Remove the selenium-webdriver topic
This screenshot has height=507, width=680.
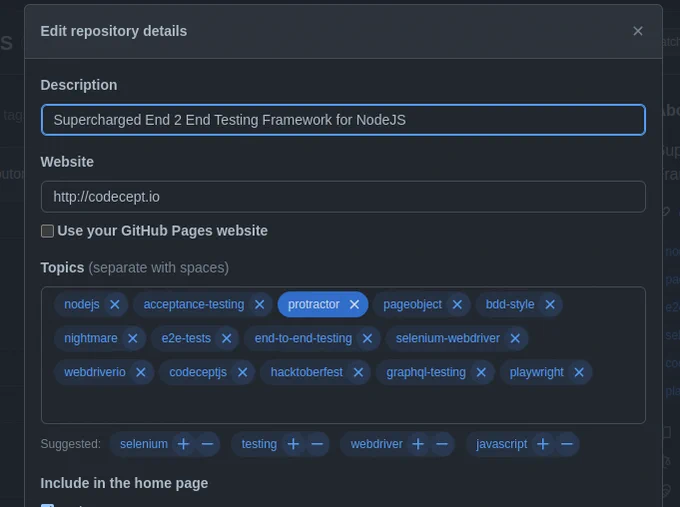coord(515,338)
